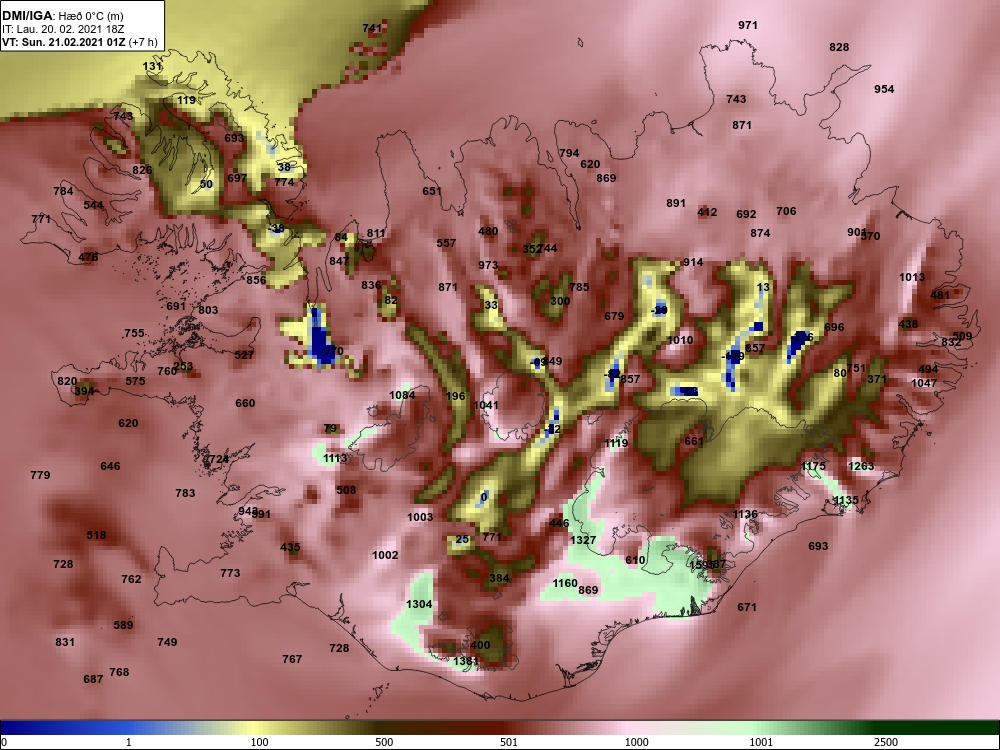Click the '1047' value
1000x750 pixels.
tap(924, 383)
